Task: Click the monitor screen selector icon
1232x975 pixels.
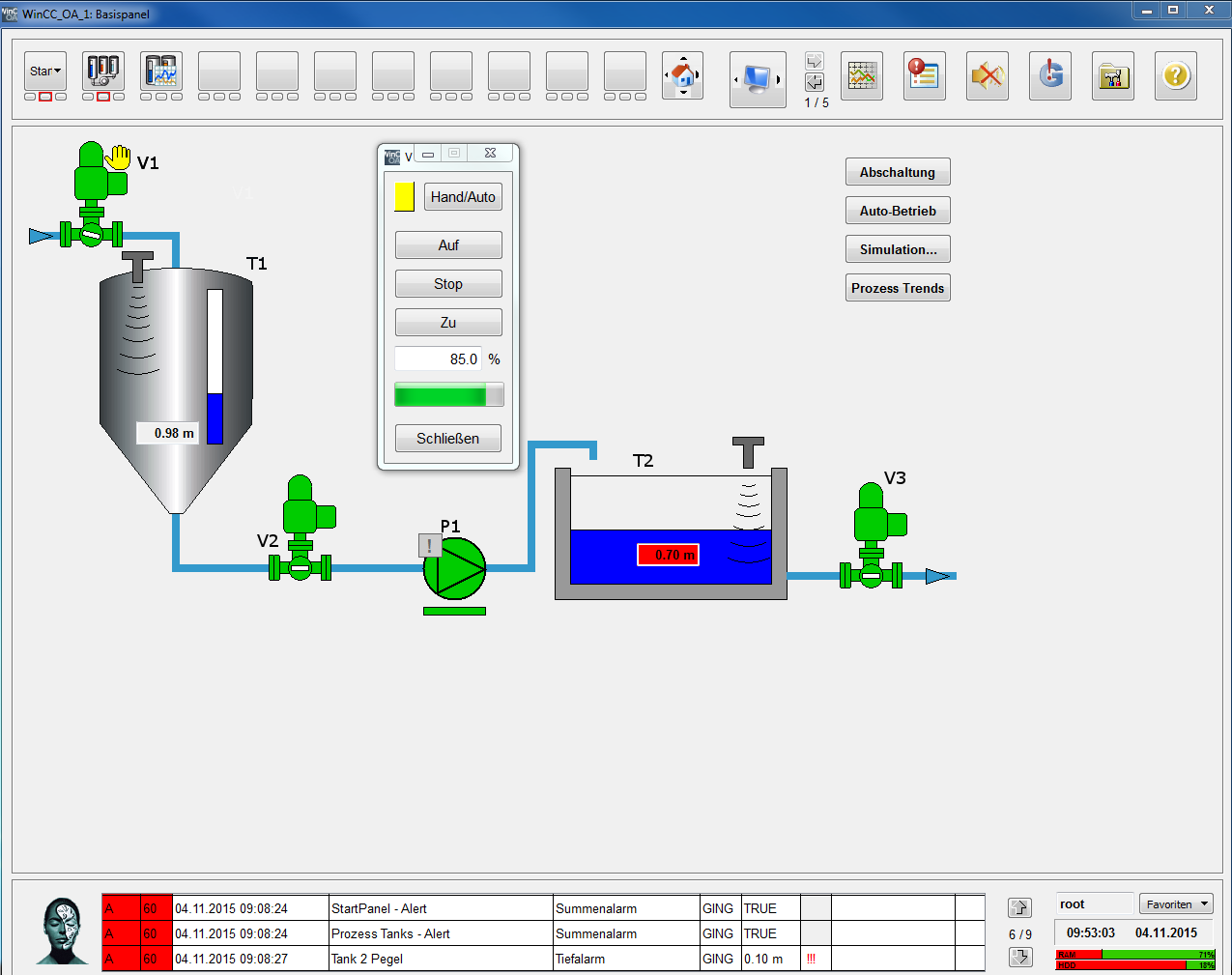Action: click(757, 79)
